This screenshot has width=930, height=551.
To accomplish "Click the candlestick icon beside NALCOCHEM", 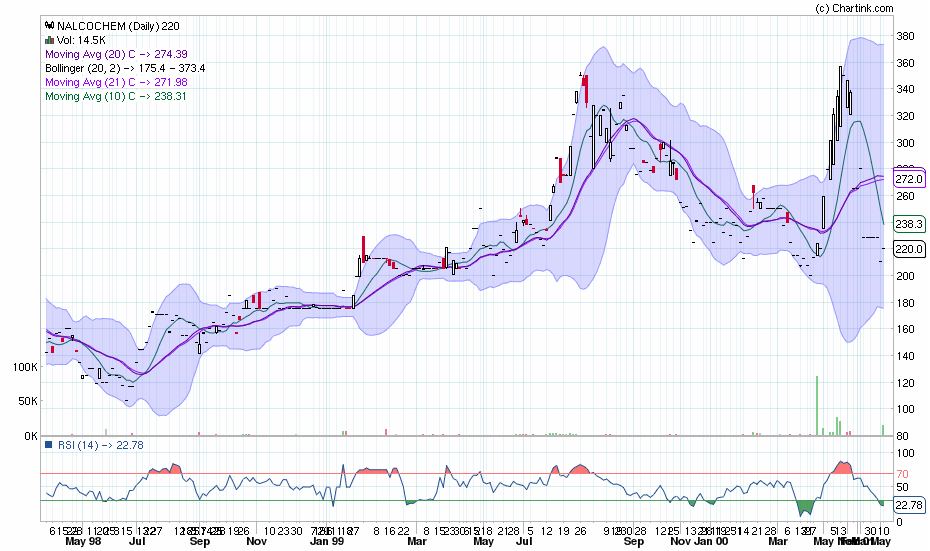I will [x=49, y=26].
